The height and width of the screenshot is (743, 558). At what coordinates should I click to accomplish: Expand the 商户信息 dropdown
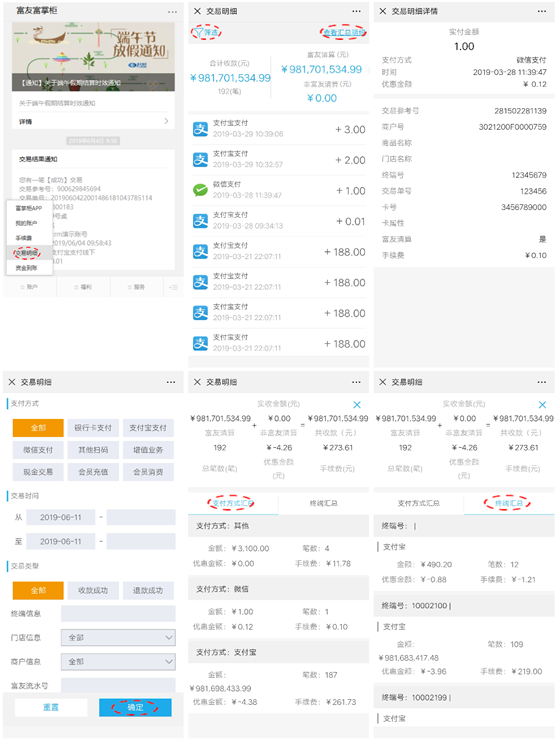[x=118, y=661]
